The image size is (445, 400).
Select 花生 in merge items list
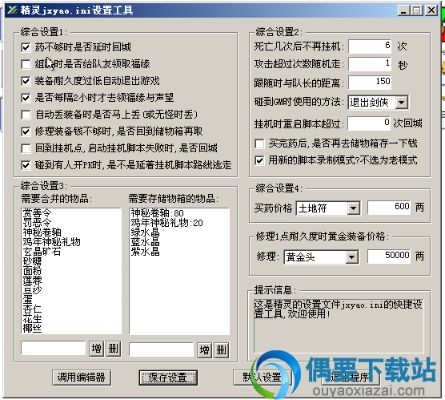pyautogui.click(x=32, y=319)
